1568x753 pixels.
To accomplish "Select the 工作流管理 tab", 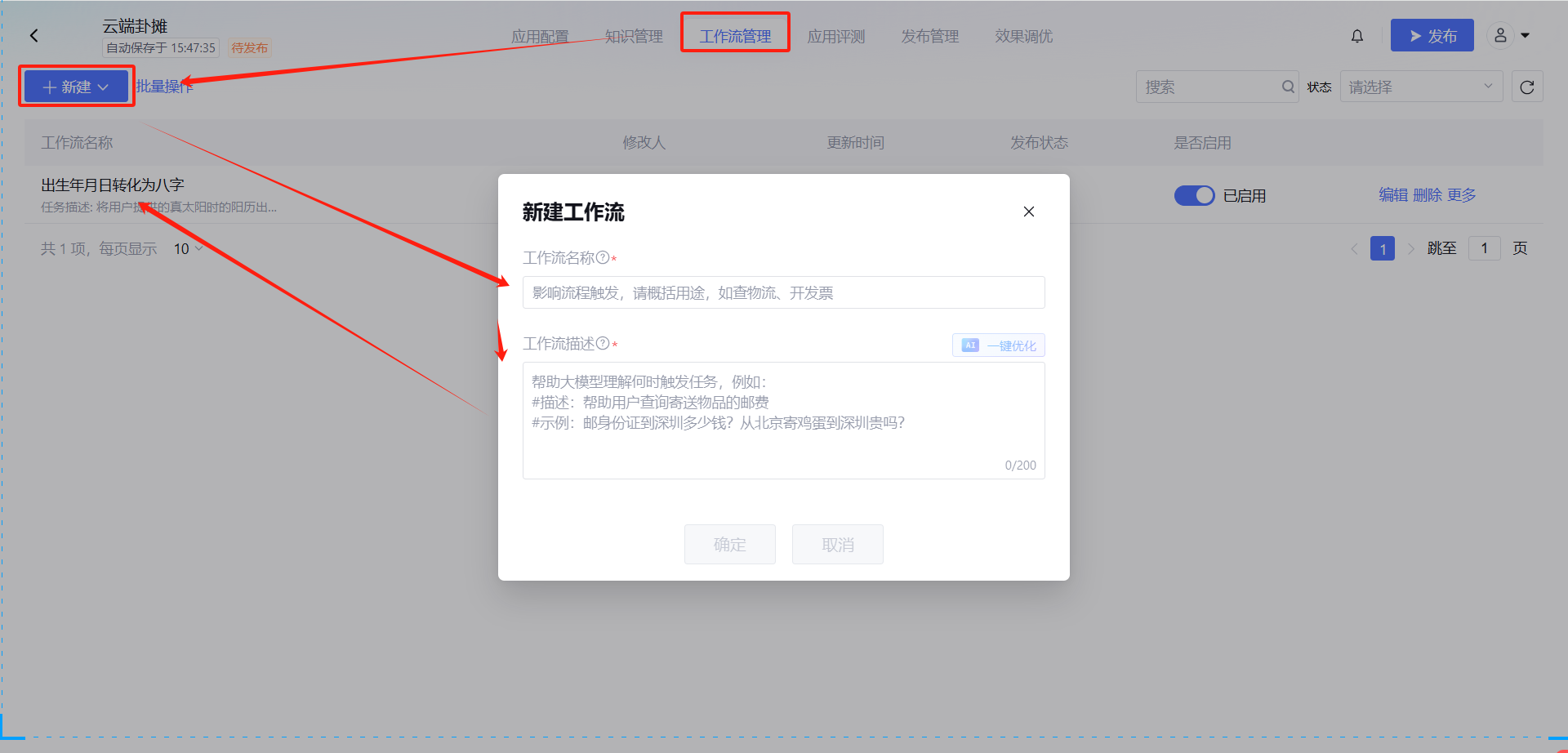I will pos(735,36).
